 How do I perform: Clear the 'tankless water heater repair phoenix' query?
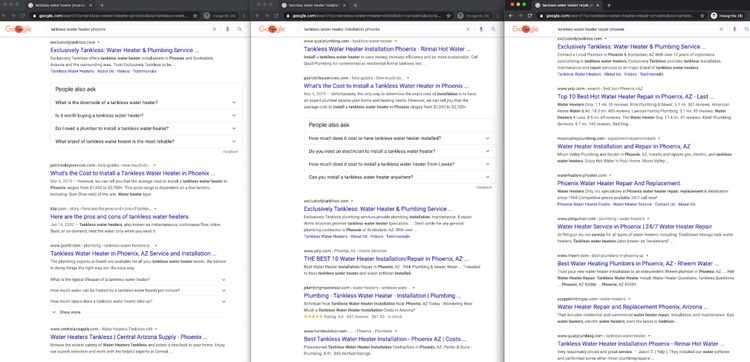[x=721, y=29]
